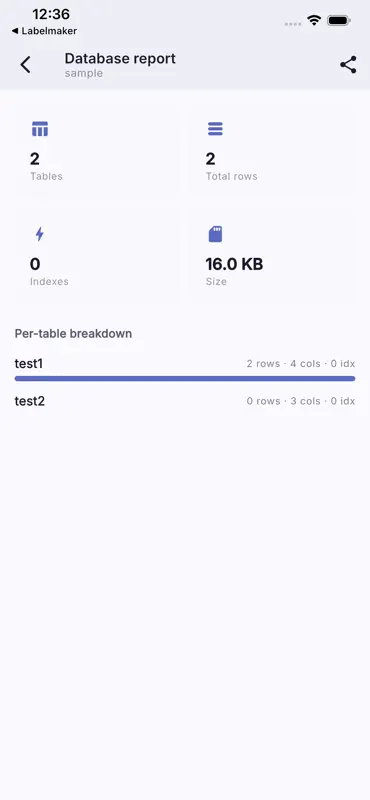Click the Indexes lightning bolt icon
Screen dimensions: 370x800
pos(39,234)
